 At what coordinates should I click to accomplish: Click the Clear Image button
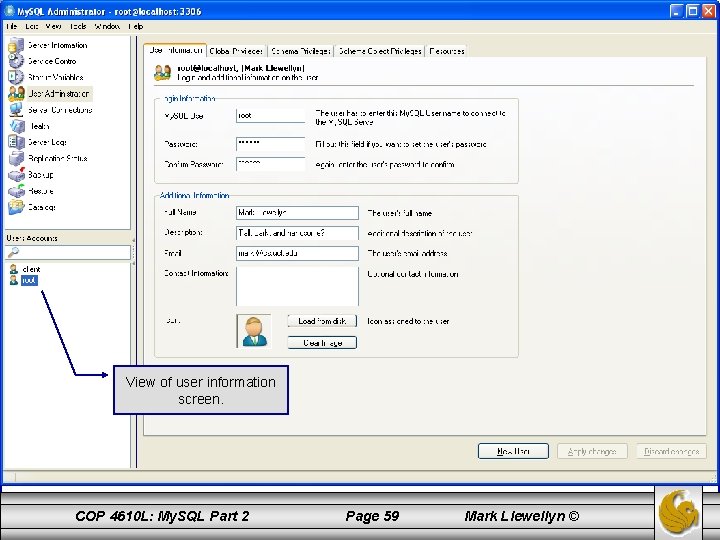(x=322, y=343)
